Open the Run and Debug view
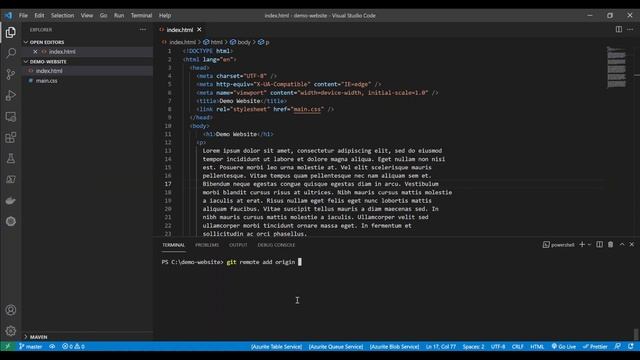Image resolution: width=640 pixels, height=360 pixels. pyautogui.click(x=11, y=96)
